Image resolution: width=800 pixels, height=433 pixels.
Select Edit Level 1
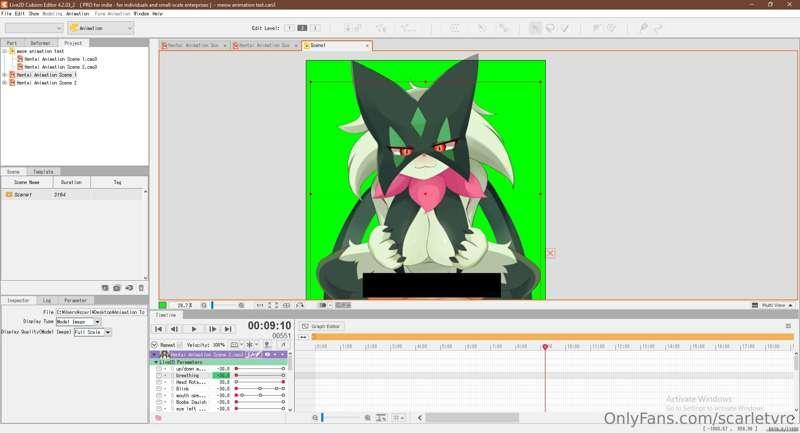pyautogui.click(x=289, y=28)
